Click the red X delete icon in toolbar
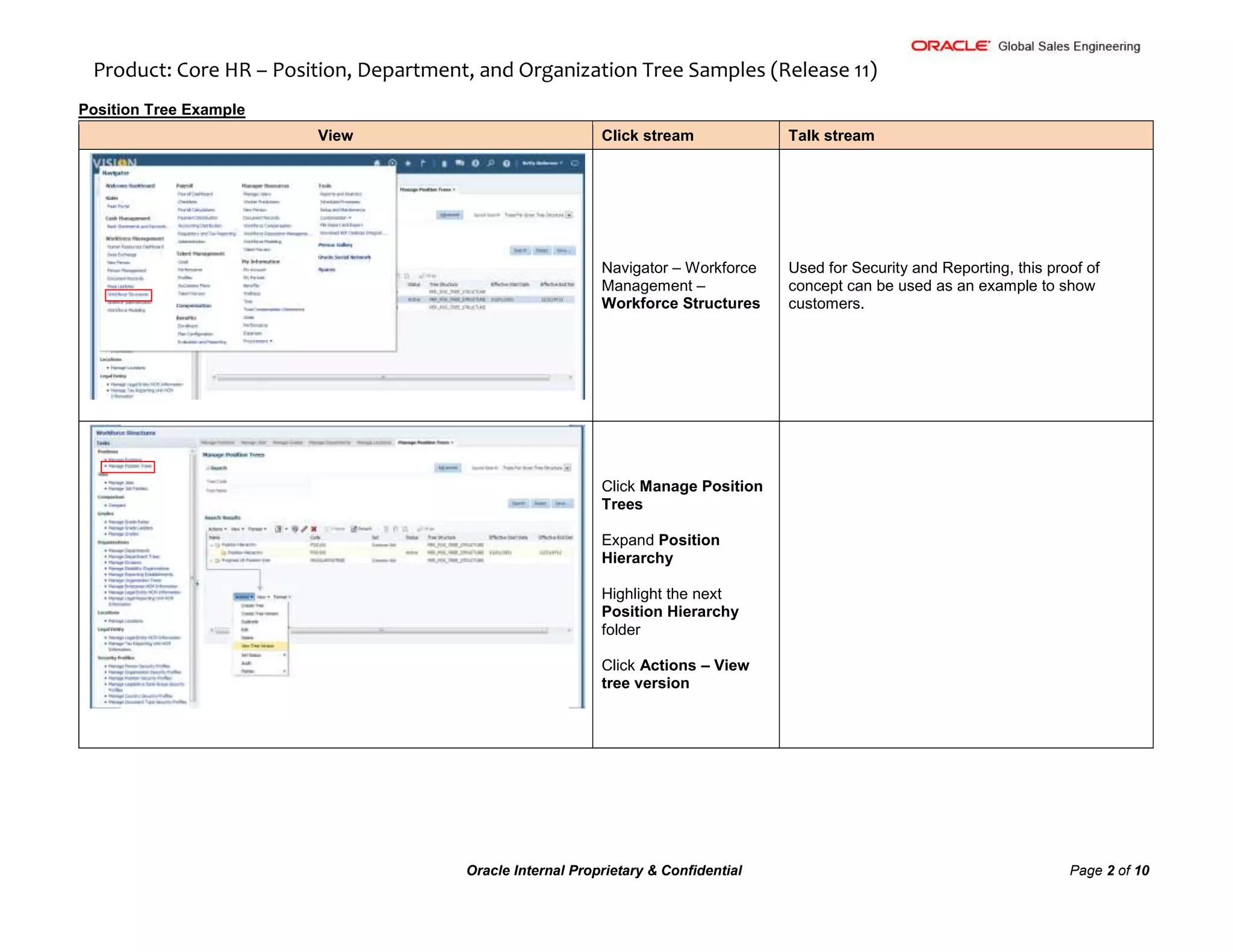Viewport: 1233px width, 952px height. [x=314, y=529]
